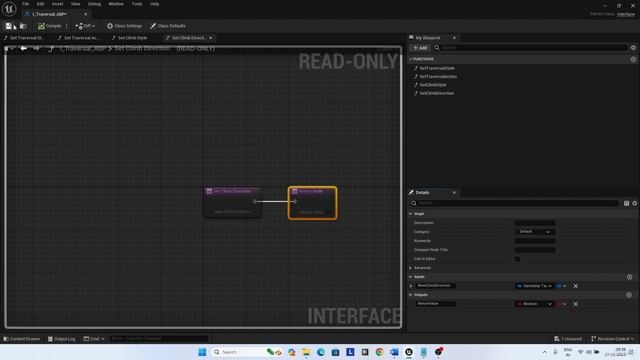
Task: Open the Gameplay Tag type dropdown
Action: tap(534, 286)
